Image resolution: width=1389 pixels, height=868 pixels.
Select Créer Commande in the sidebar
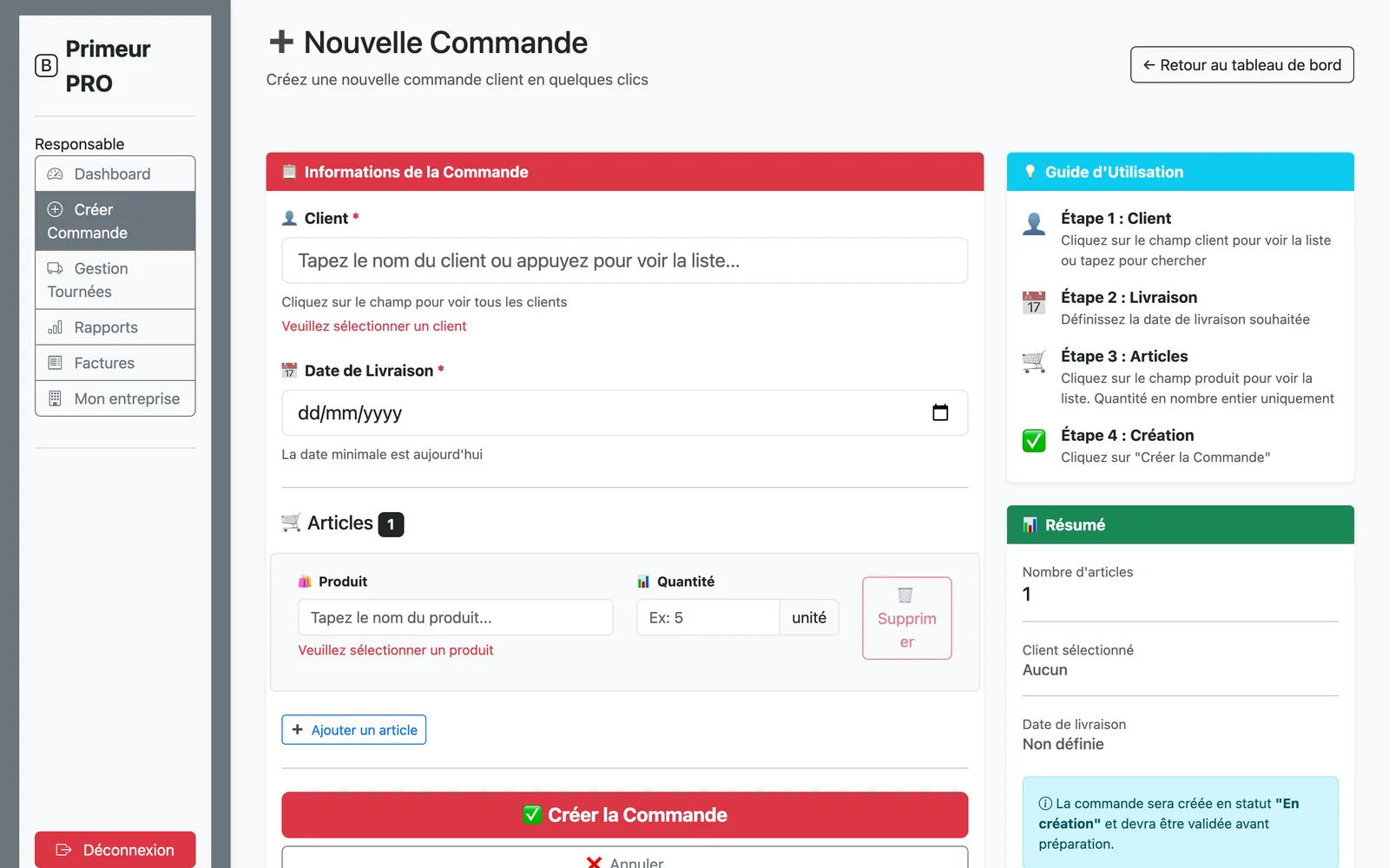(115, 221)
